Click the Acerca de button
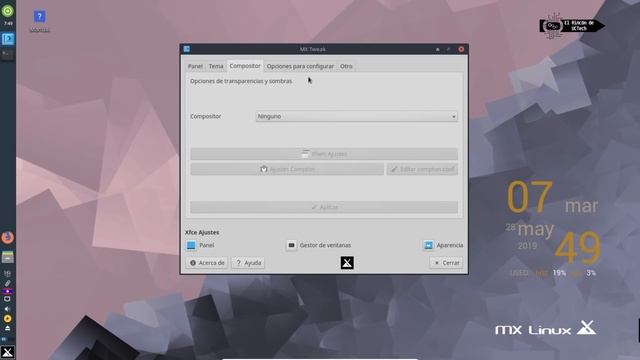This screenshot has width=640, height=360. (207, 263)
